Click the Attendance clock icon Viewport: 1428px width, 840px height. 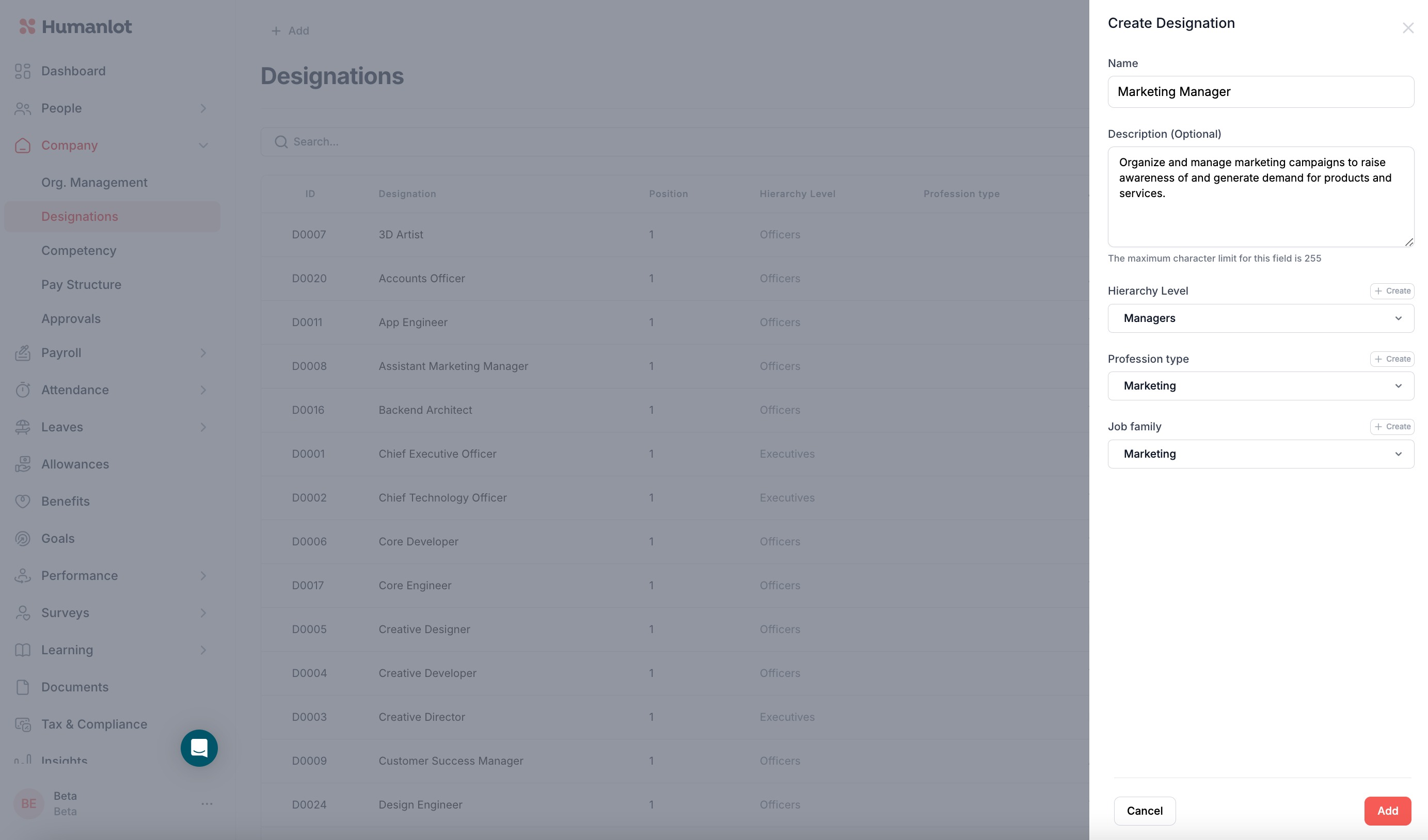click(x=23, y=390)
